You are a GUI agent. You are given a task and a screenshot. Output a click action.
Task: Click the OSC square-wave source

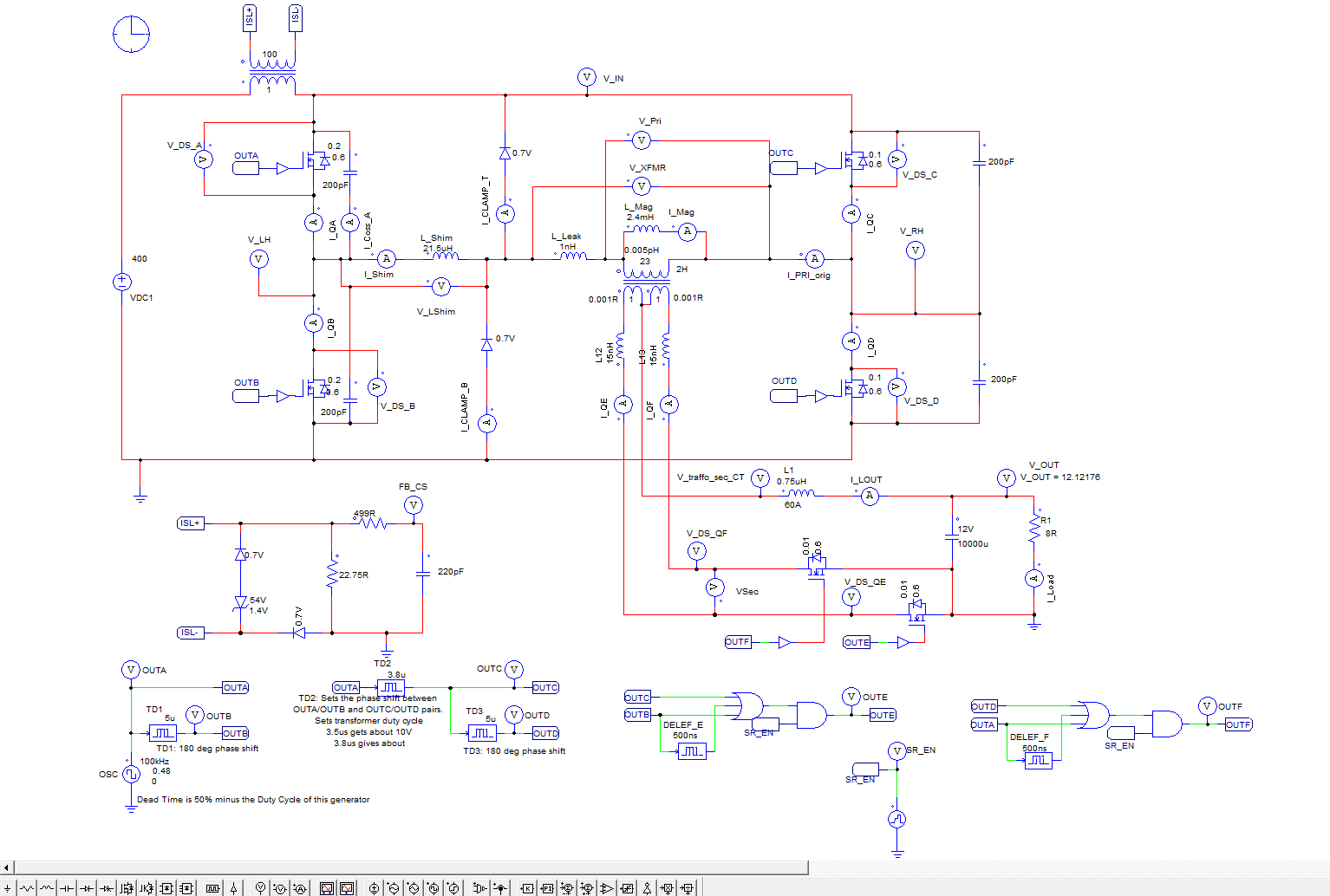(x=131, y=774)
